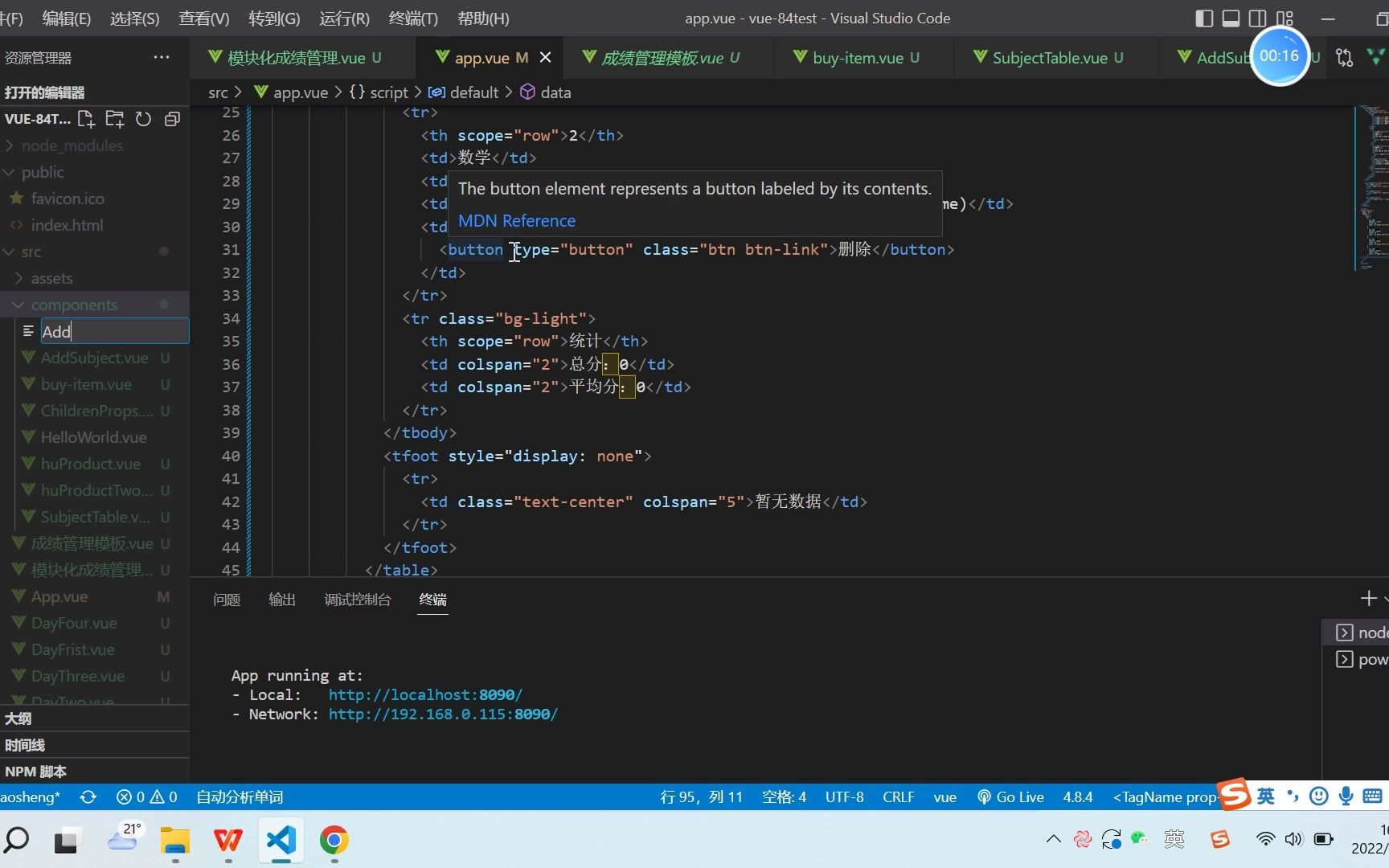The image size is (1389, 868).
Task: Open the 终端(T) menu
Action: [413, 18]
